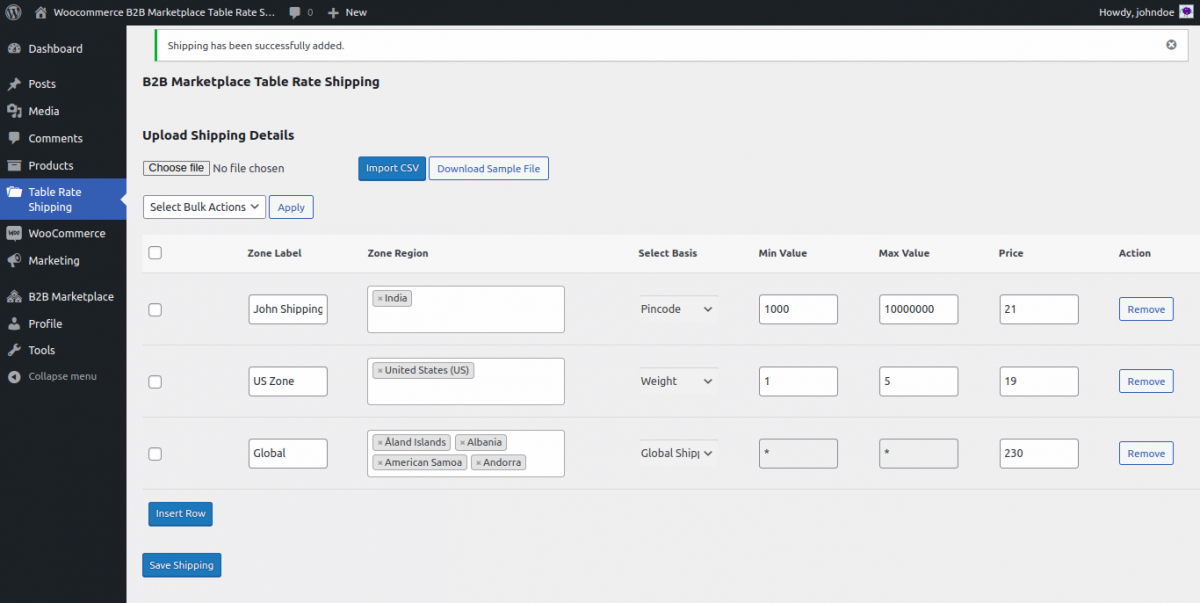1200x603 pixels.
Task: Click the WordPress logo icon
Action: pos(14,12)
